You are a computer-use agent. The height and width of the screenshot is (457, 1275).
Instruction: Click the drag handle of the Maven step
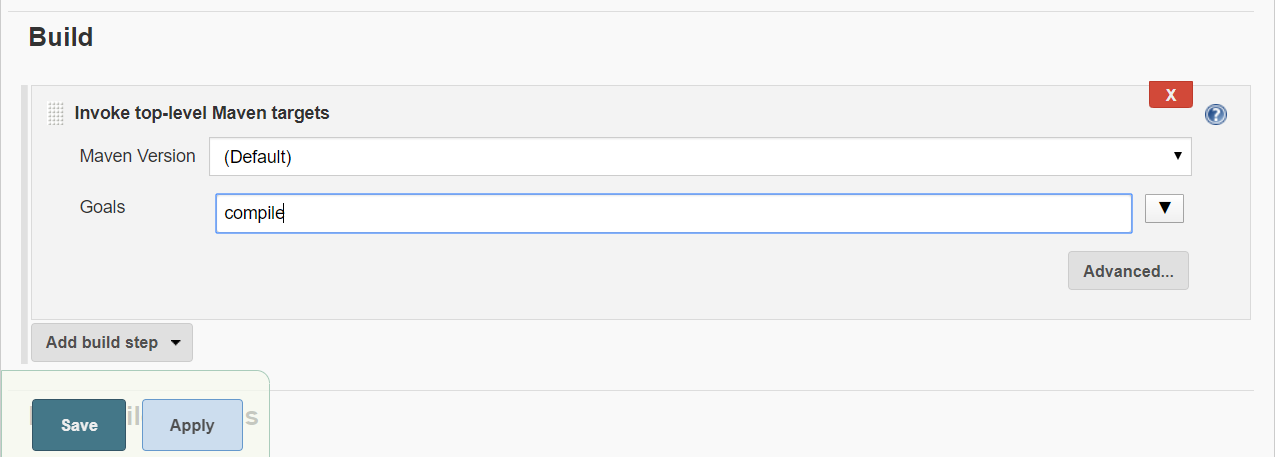(56, 114)
